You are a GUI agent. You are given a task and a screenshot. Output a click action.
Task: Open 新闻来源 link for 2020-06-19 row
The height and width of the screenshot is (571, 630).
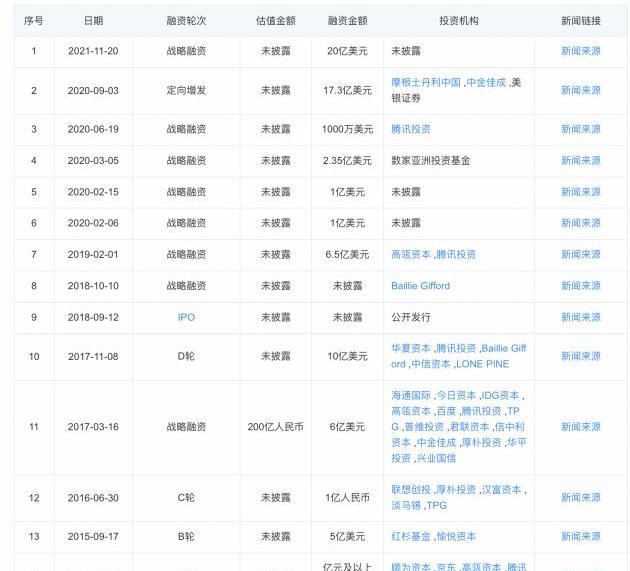pos(581,129)
